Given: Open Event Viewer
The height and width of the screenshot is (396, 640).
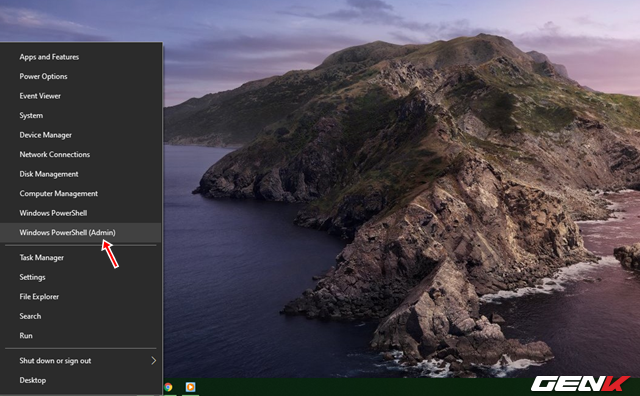Looking at the screenshot, I should point(81,96).
